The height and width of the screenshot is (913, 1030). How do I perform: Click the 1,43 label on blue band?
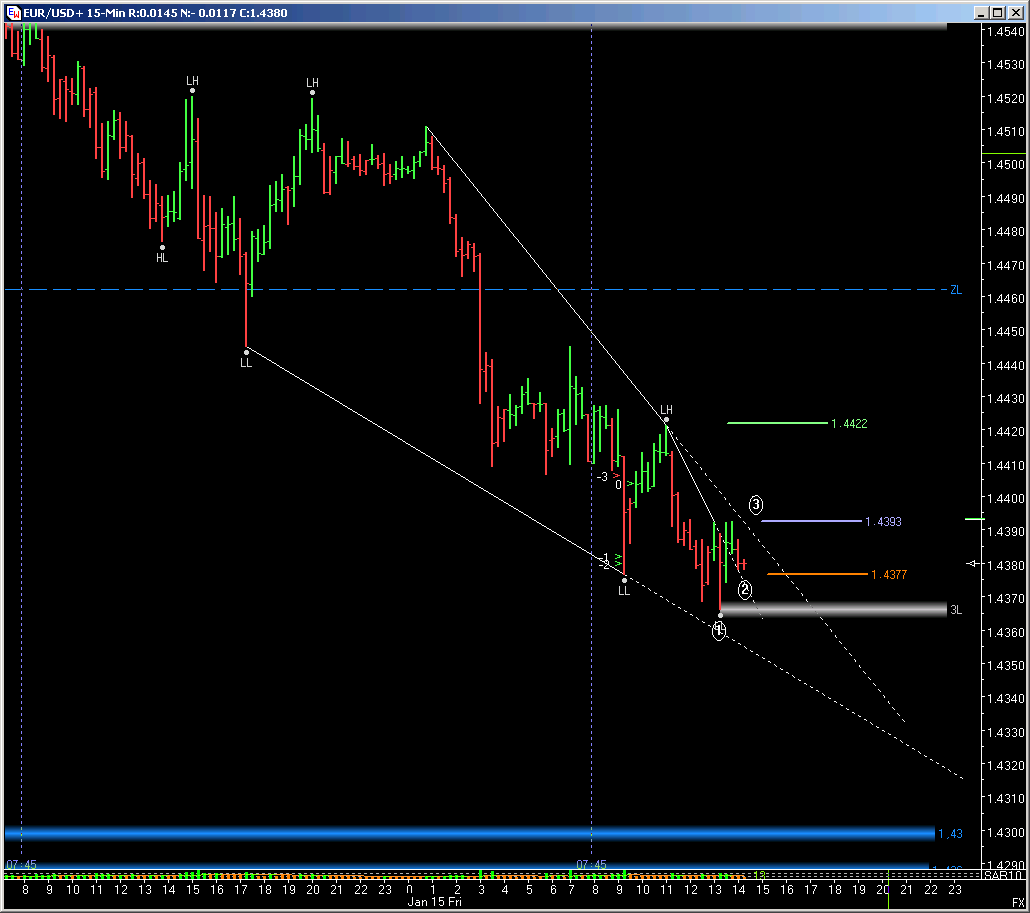pos(950,834)
